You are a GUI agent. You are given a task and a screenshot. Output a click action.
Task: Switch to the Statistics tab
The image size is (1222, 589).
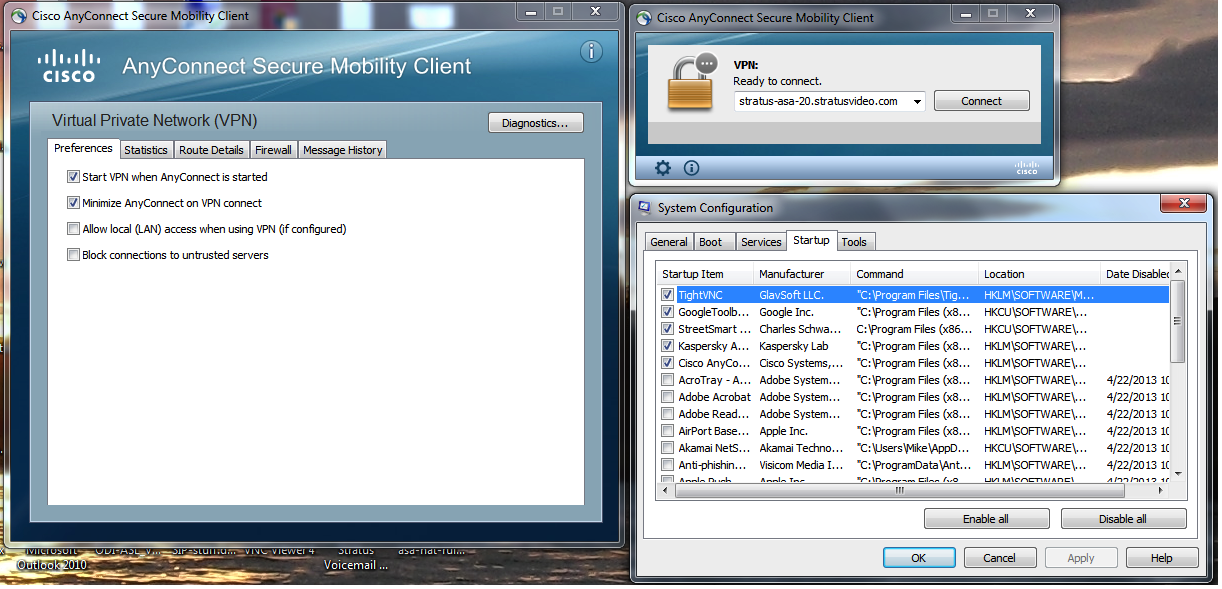tap(146, 150)
